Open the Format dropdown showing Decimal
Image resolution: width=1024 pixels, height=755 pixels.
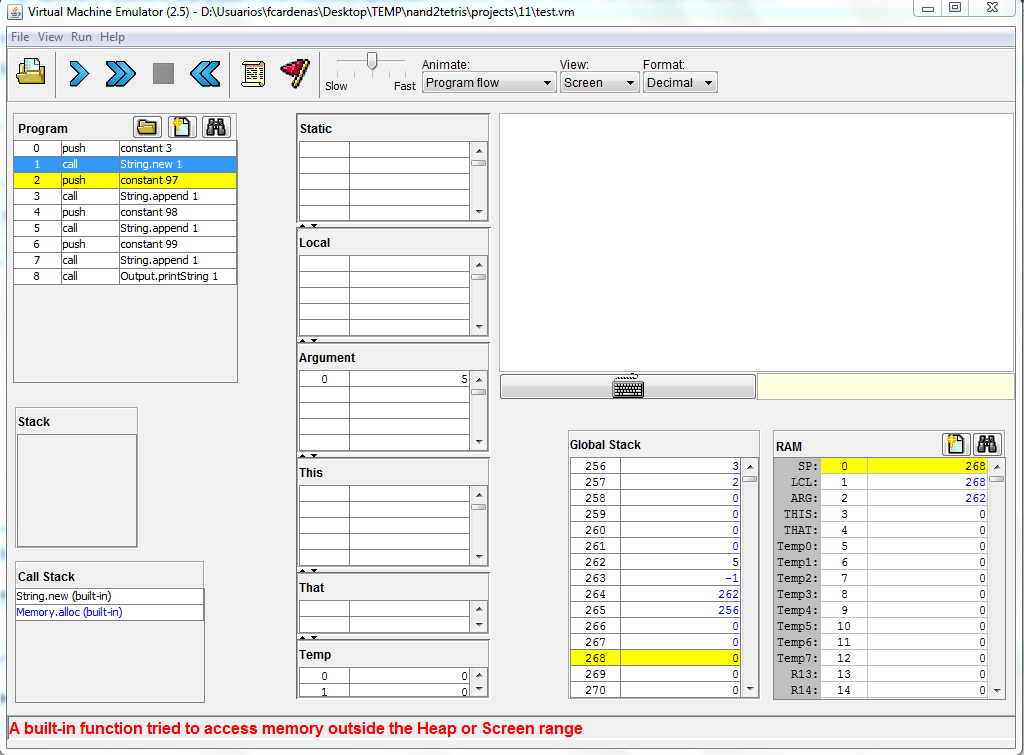tap(680, 83)
